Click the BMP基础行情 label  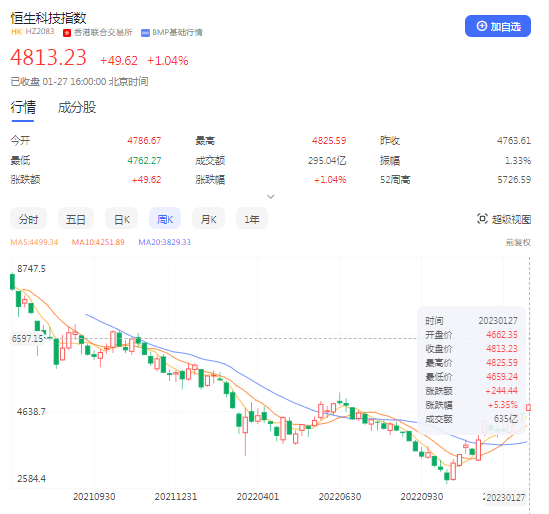point(177,33)
